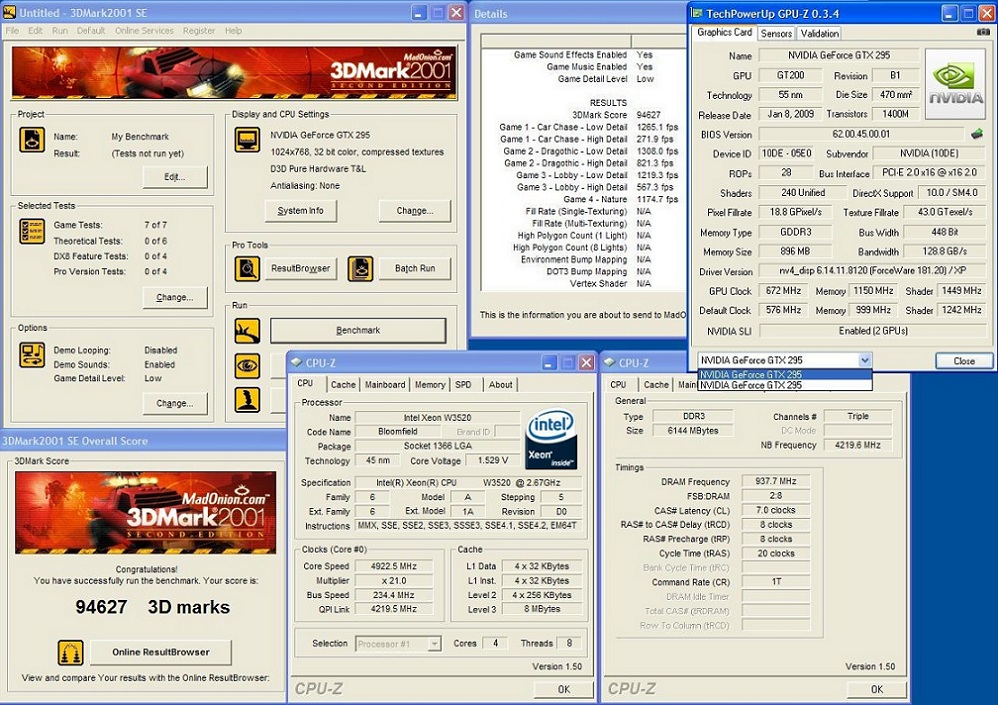This screenshot has height=705, width=998.
Task: Open the Memory tab in the CPU-Z window showing the CPU tab
Action: click(x=430, y=384)
